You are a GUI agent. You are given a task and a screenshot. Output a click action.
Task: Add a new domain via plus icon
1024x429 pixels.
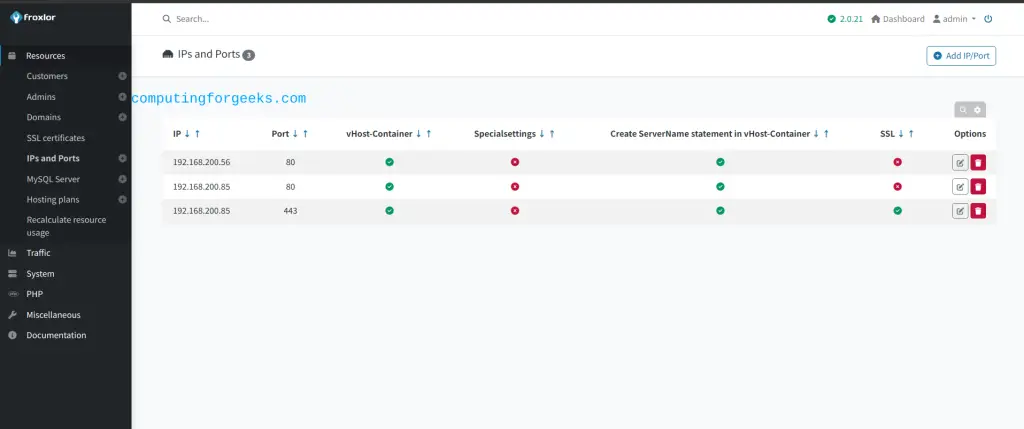(122, 118)
